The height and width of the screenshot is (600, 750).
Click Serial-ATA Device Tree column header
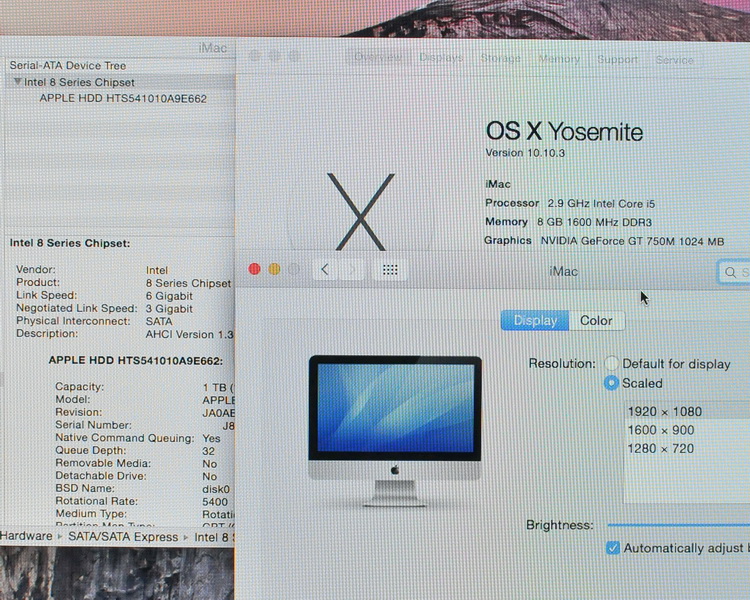pos(68,66)
